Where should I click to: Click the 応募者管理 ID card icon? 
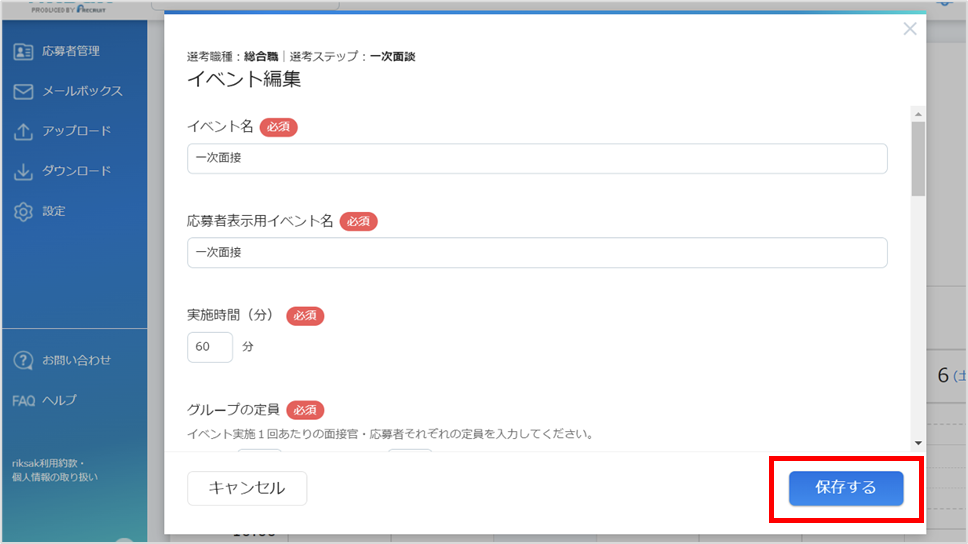pyautogui.click(x=23, y=51)
